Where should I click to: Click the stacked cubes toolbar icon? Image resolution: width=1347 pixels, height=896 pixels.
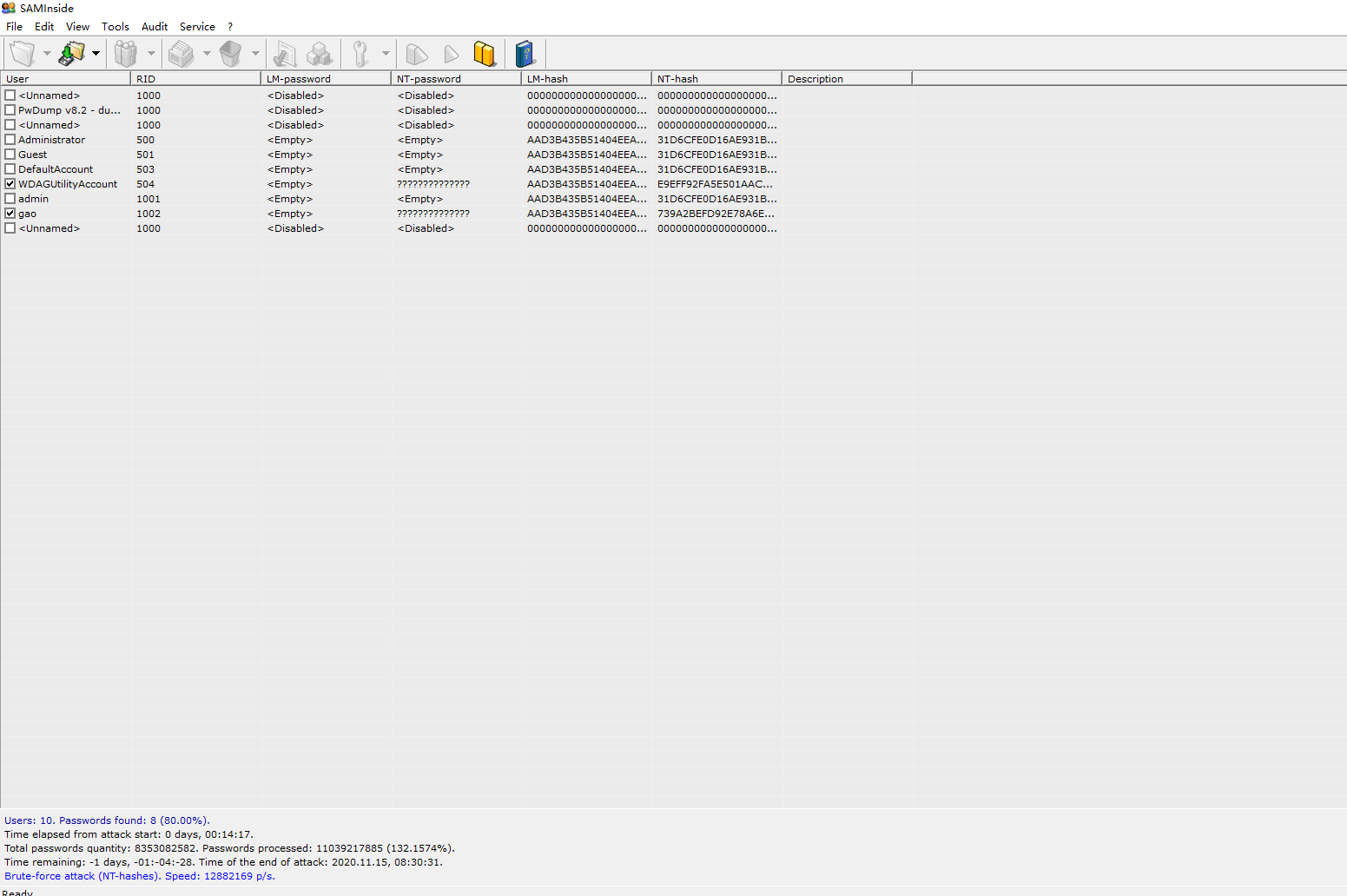pyautogui.click(x=320, y=54)
